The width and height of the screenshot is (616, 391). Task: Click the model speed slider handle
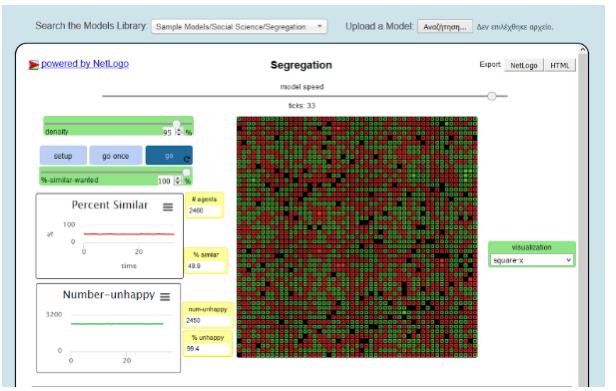click(492, 96)
